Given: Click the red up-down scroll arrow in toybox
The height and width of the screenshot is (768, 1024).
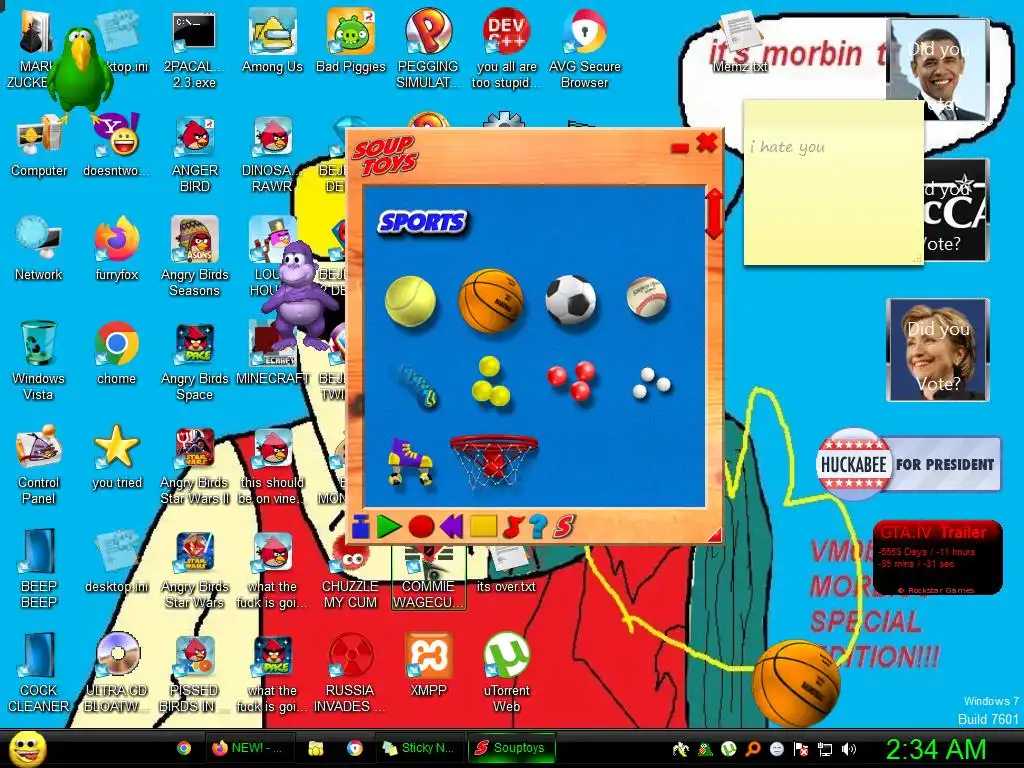Looking at the screenshot, I should coord(714,214).
